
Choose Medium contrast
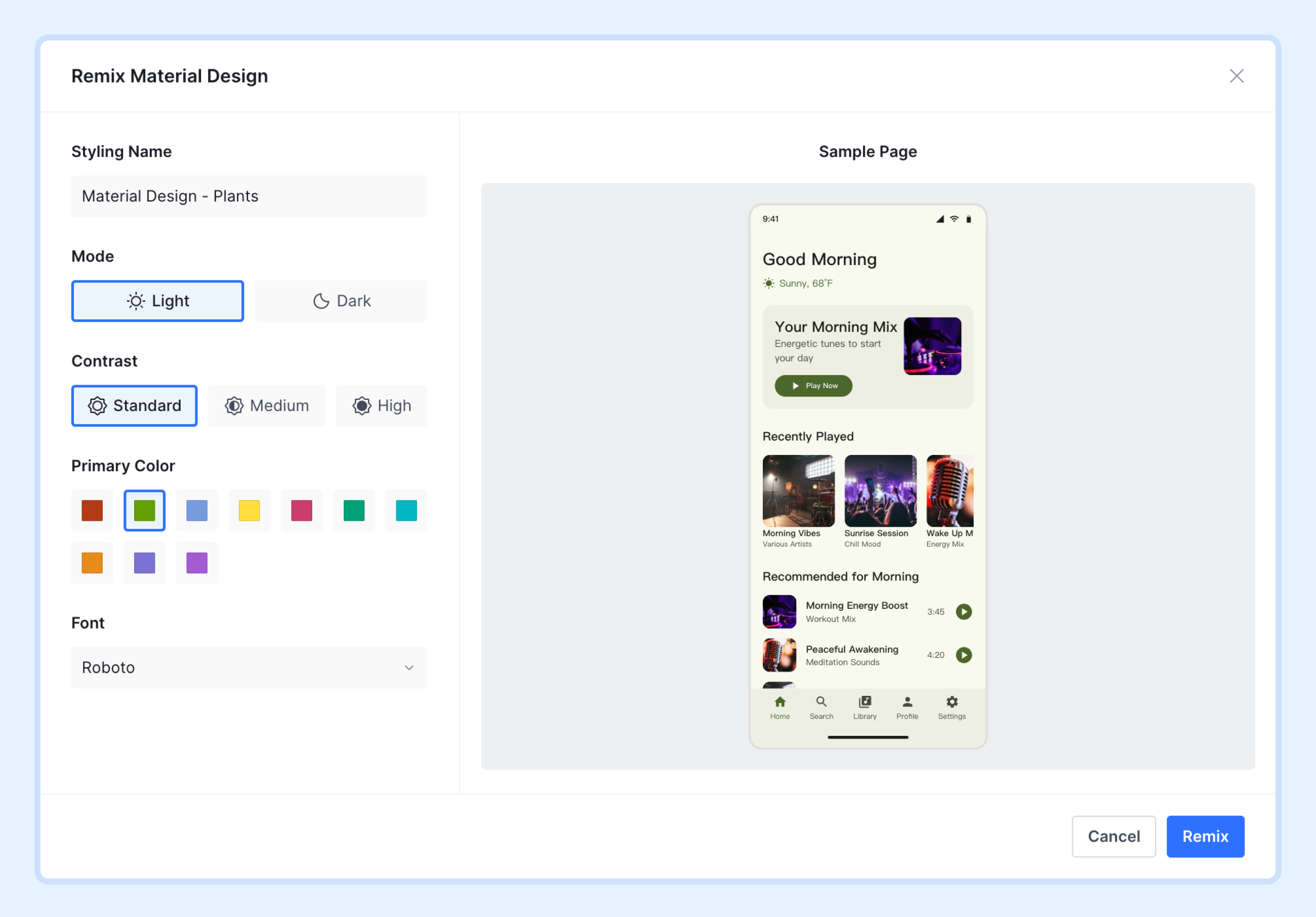click(267, 406)
